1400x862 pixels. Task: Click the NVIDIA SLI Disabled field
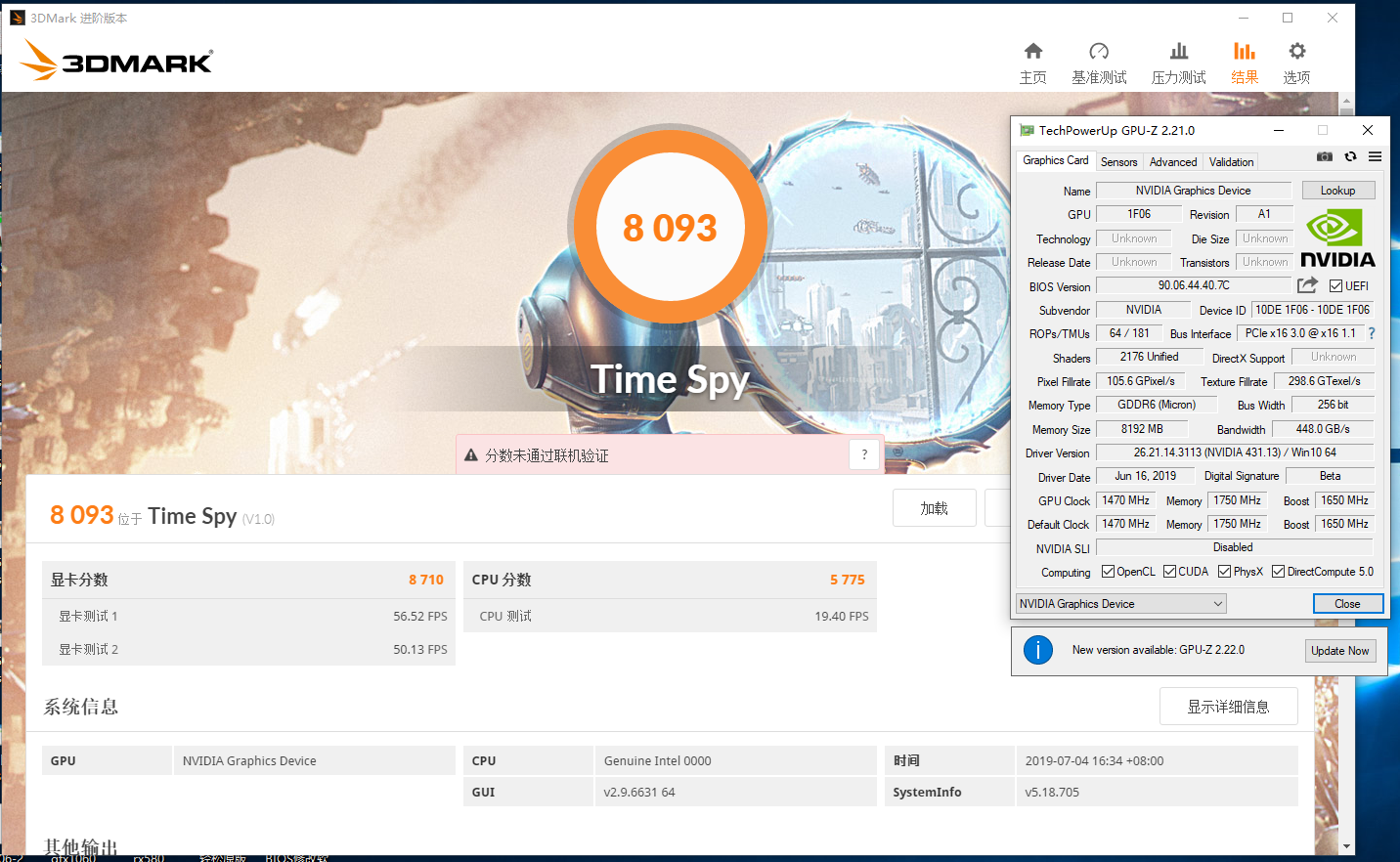coord(1234,547)
